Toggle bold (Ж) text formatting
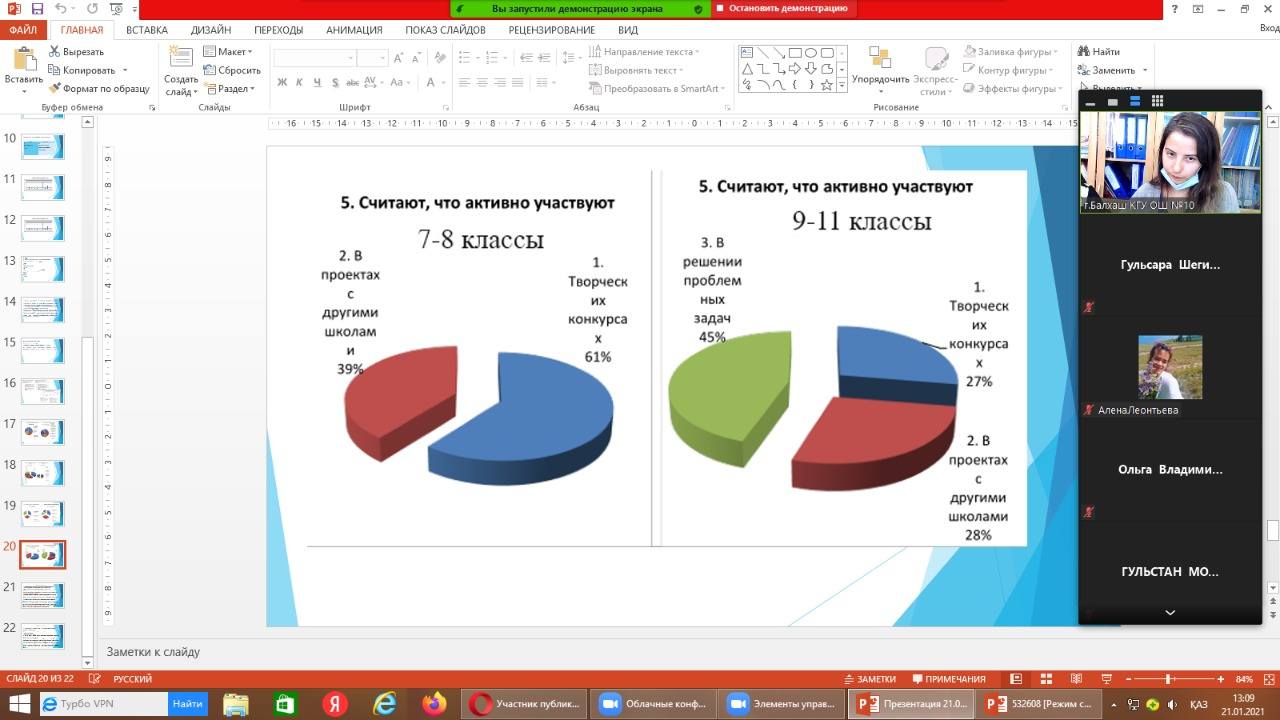Screen dimensions: 1280x720 282,83
